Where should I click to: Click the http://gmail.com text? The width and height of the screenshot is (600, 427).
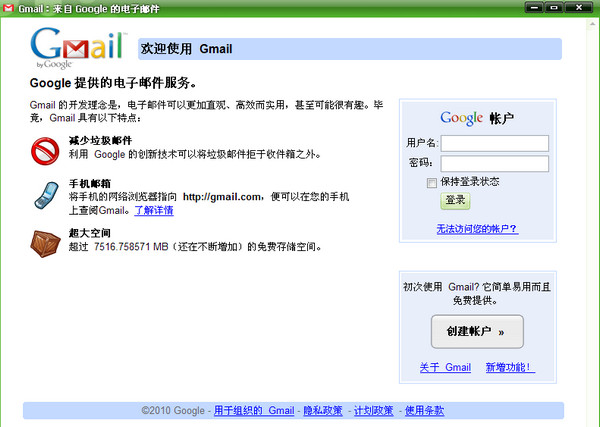pos(222,197)
